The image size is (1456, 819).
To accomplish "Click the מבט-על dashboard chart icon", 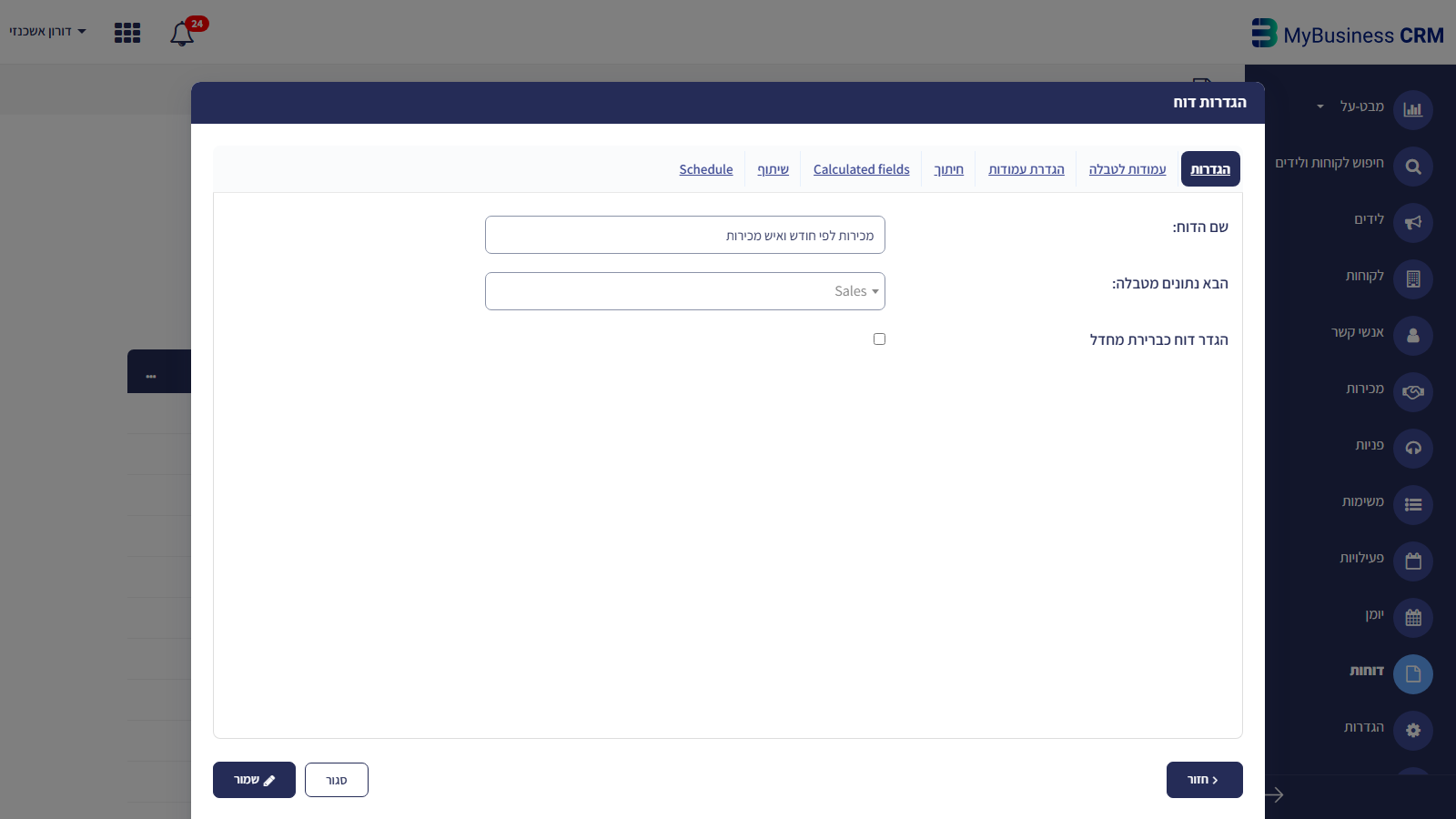I will click(x=1412, y=110).
